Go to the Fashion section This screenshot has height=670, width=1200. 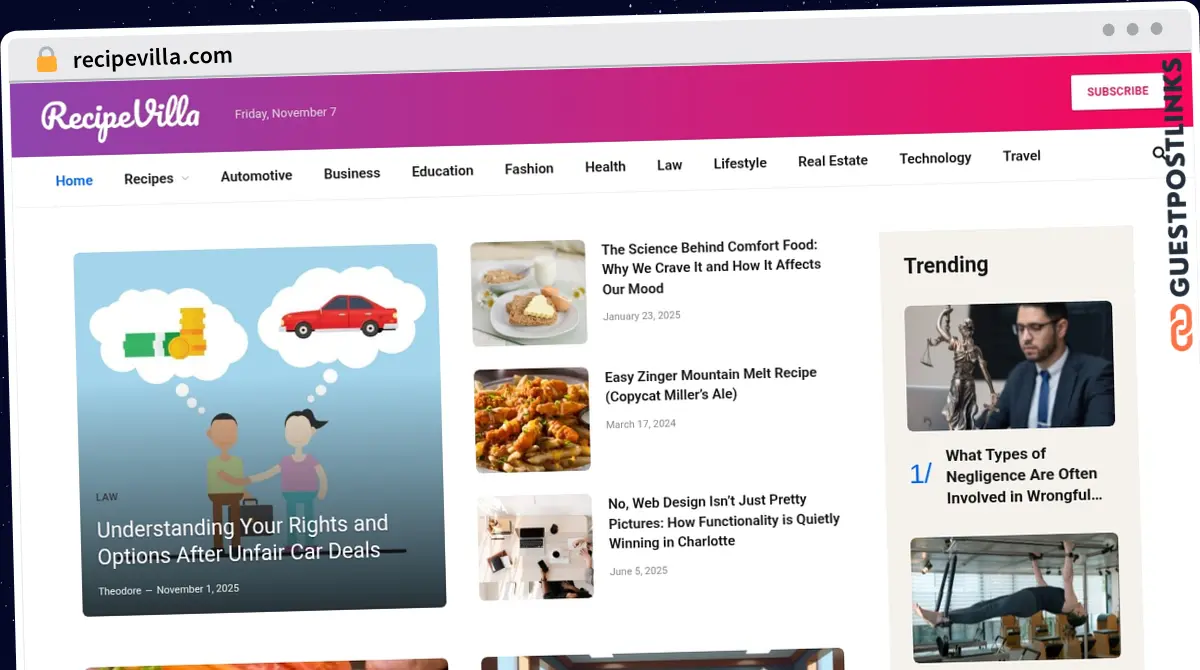[x=529, y=169]
